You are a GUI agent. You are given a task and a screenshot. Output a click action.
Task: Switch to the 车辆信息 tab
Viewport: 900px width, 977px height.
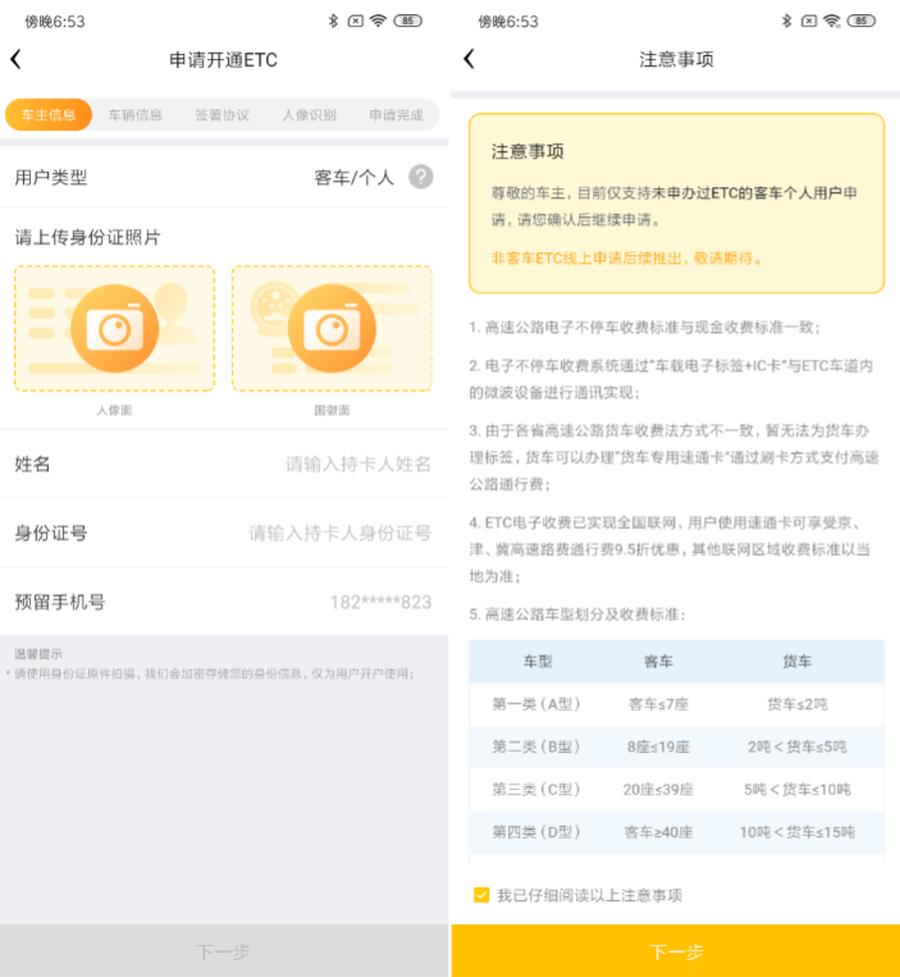135,115
